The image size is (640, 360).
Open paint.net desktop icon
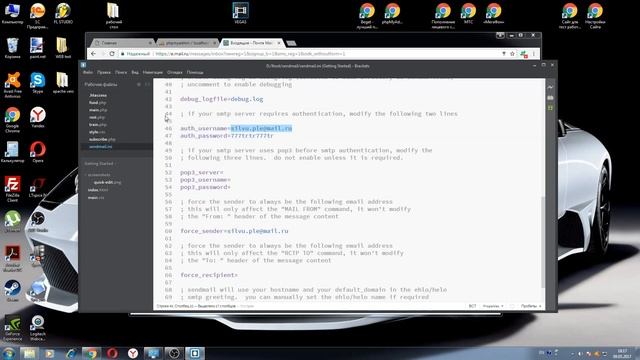tap(38, 48)
